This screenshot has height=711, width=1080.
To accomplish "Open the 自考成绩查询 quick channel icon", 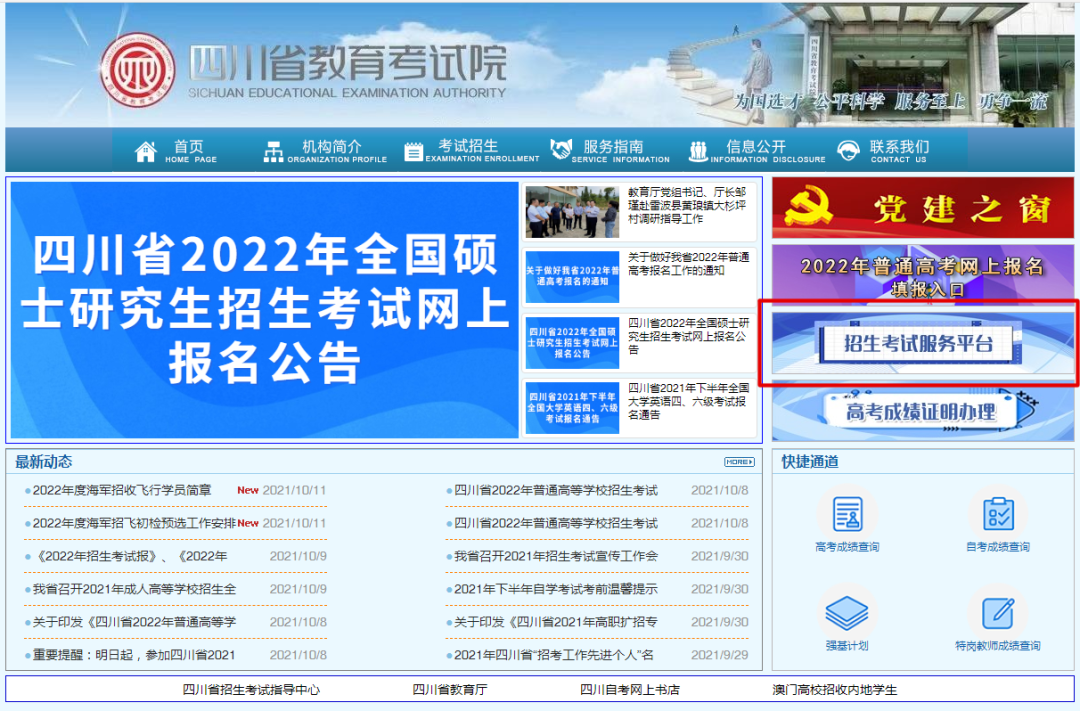I will 996,514.
